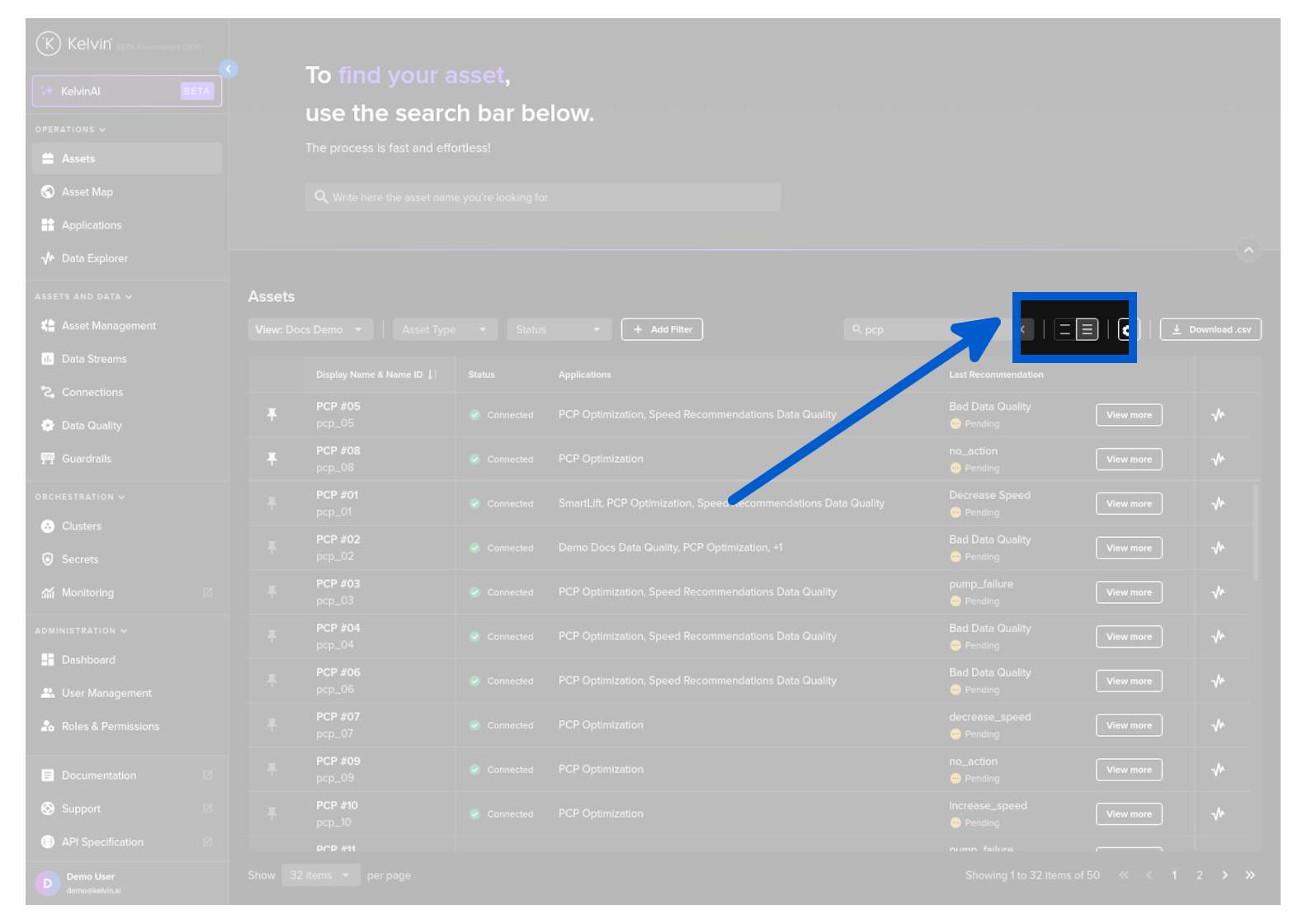This screenshot has width=1307, height=924.
Task: Change the 32 items per page dropdown
Action: [x=320, y=875]
